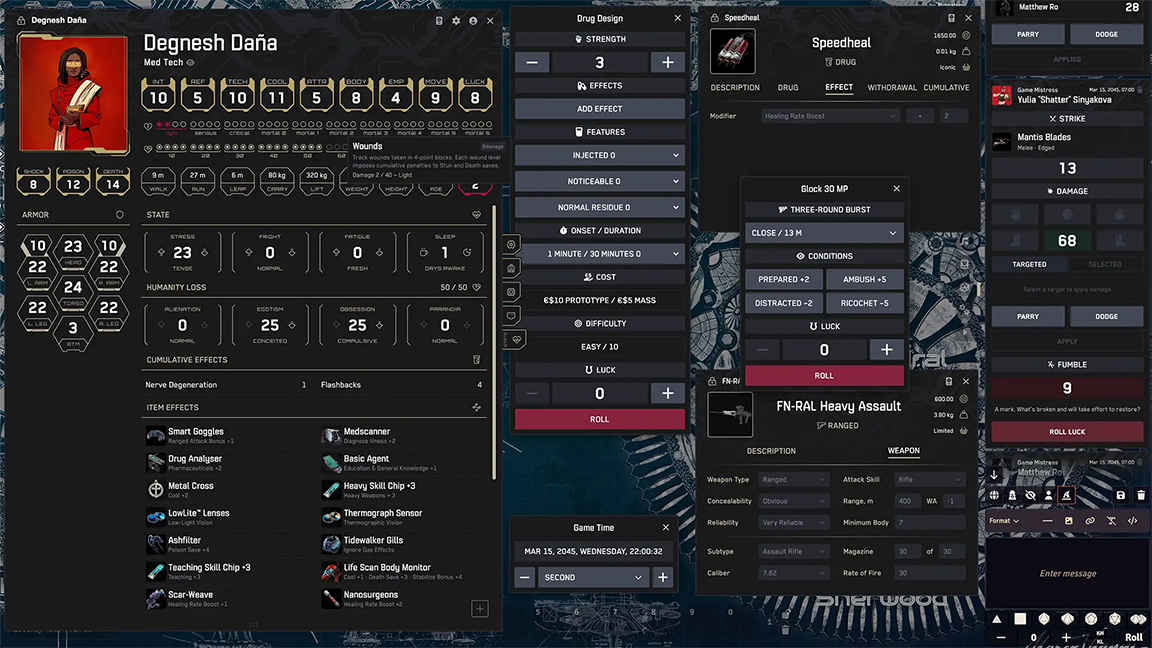Click the Smart Goggles item icon
Screen dimensions: 1152x648
point(155,436)
